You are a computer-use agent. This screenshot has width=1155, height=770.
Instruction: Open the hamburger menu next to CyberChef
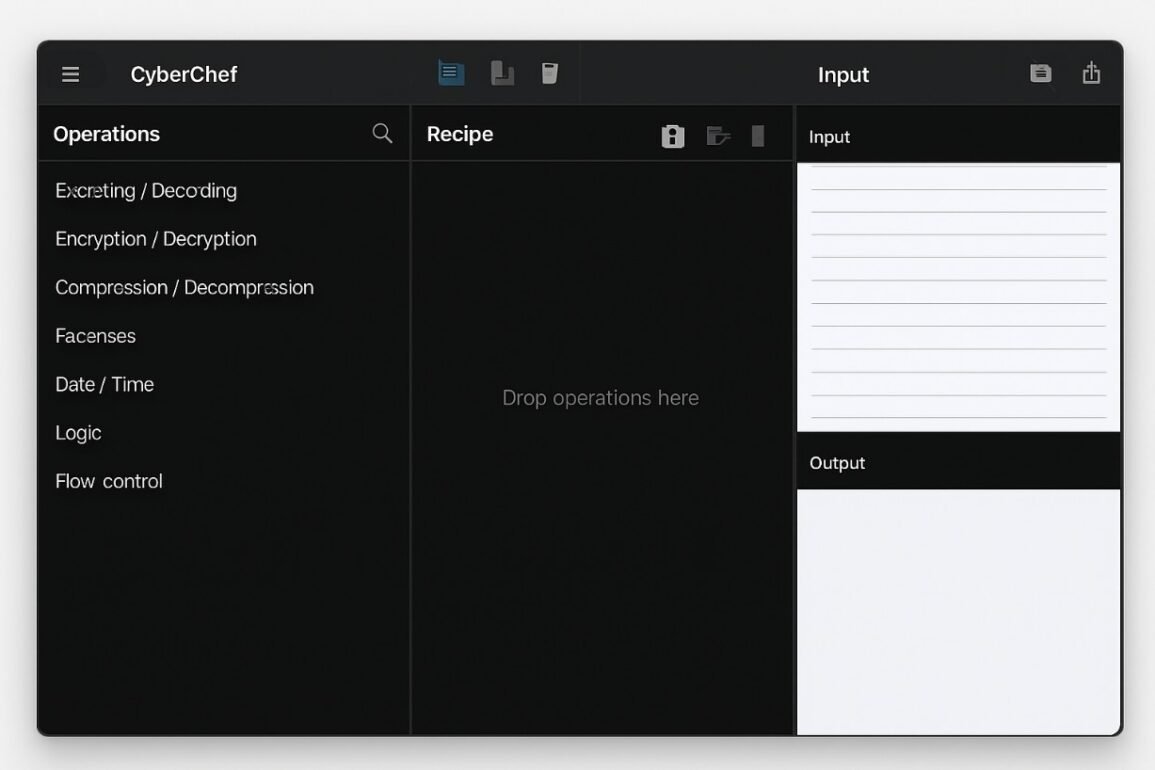tap(70, 73)
